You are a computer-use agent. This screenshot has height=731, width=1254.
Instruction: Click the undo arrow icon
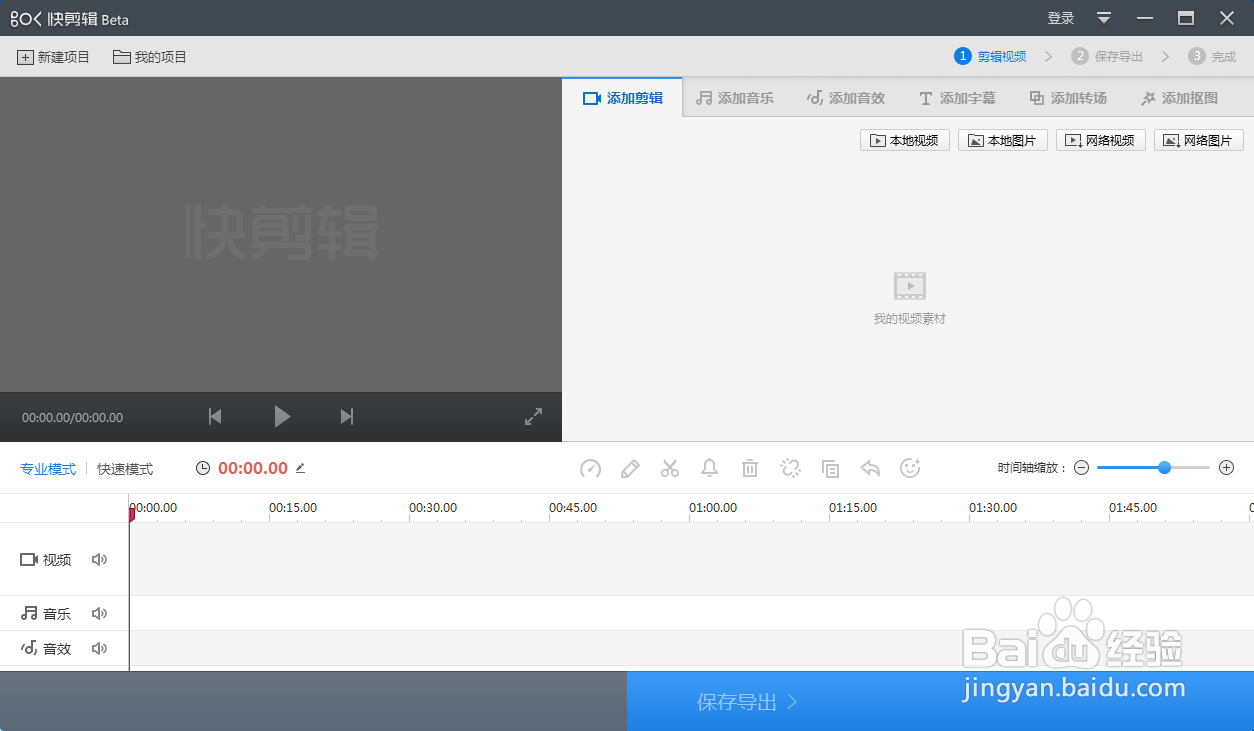click(870, 468)
